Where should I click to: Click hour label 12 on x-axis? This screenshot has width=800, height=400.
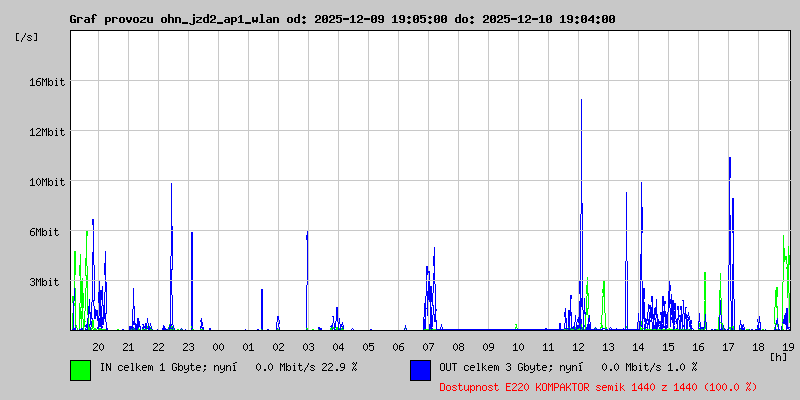(579, 347)
